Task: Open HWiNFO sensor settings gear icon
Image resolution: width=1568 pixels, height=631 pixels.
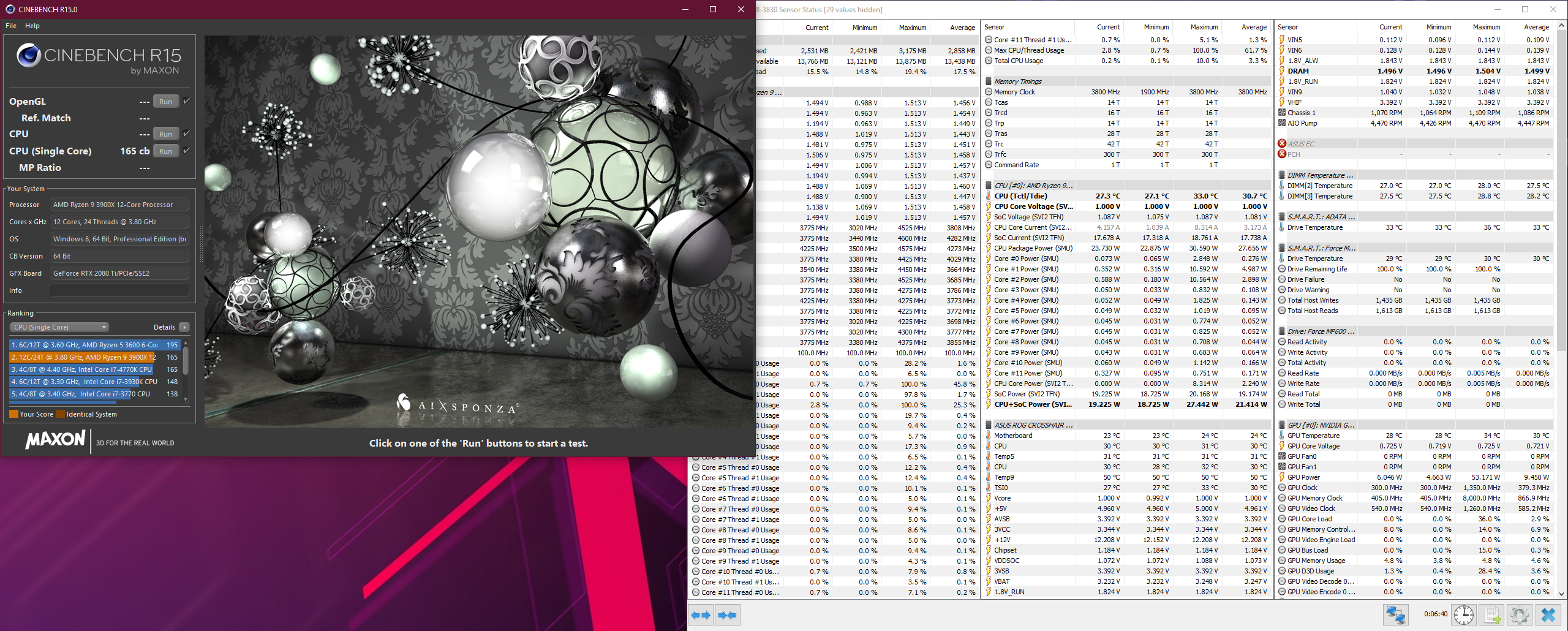Action: coord(1519,614)
